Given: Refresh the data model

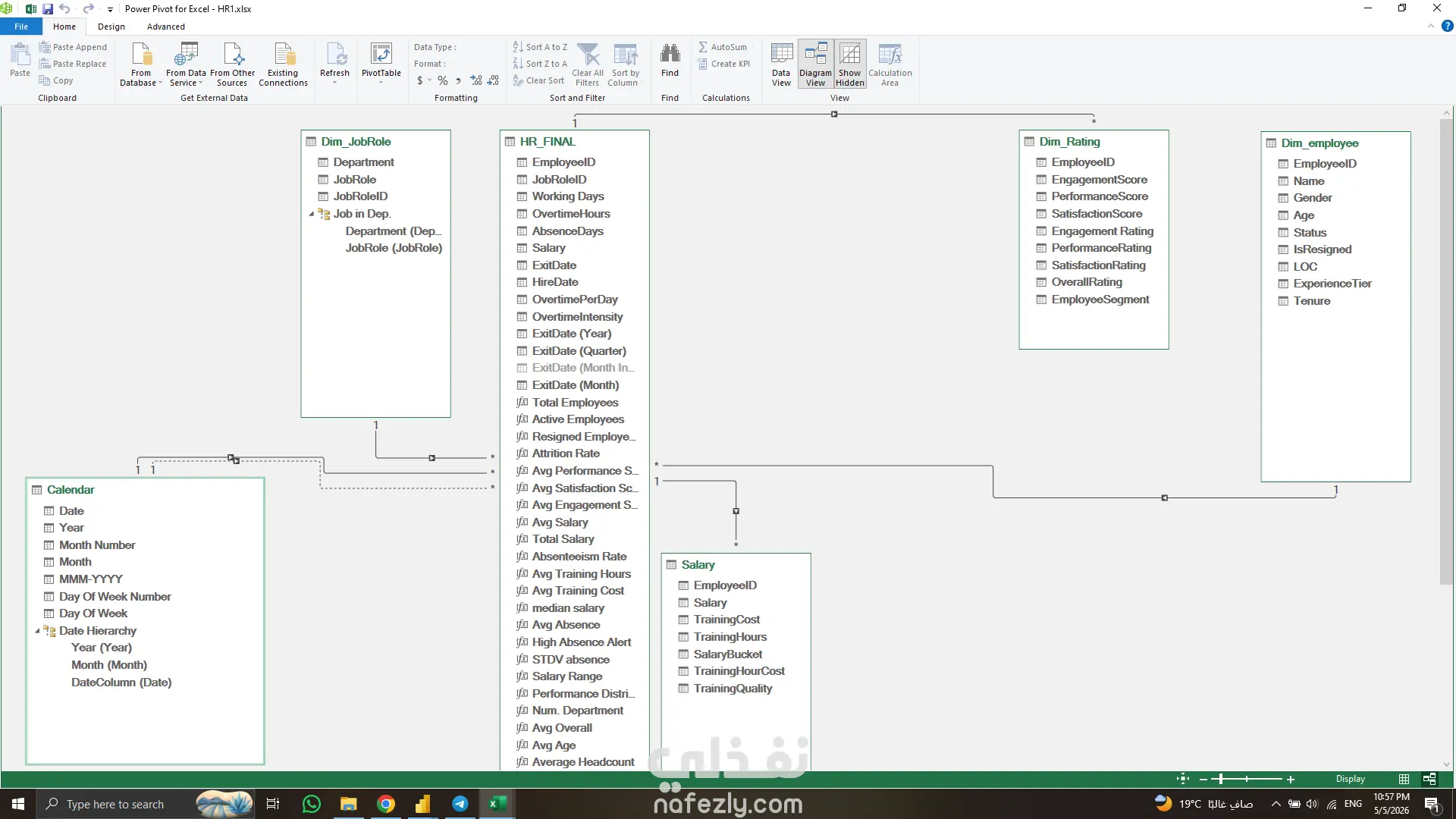Looking at the screenshot, I should [334, 62].
